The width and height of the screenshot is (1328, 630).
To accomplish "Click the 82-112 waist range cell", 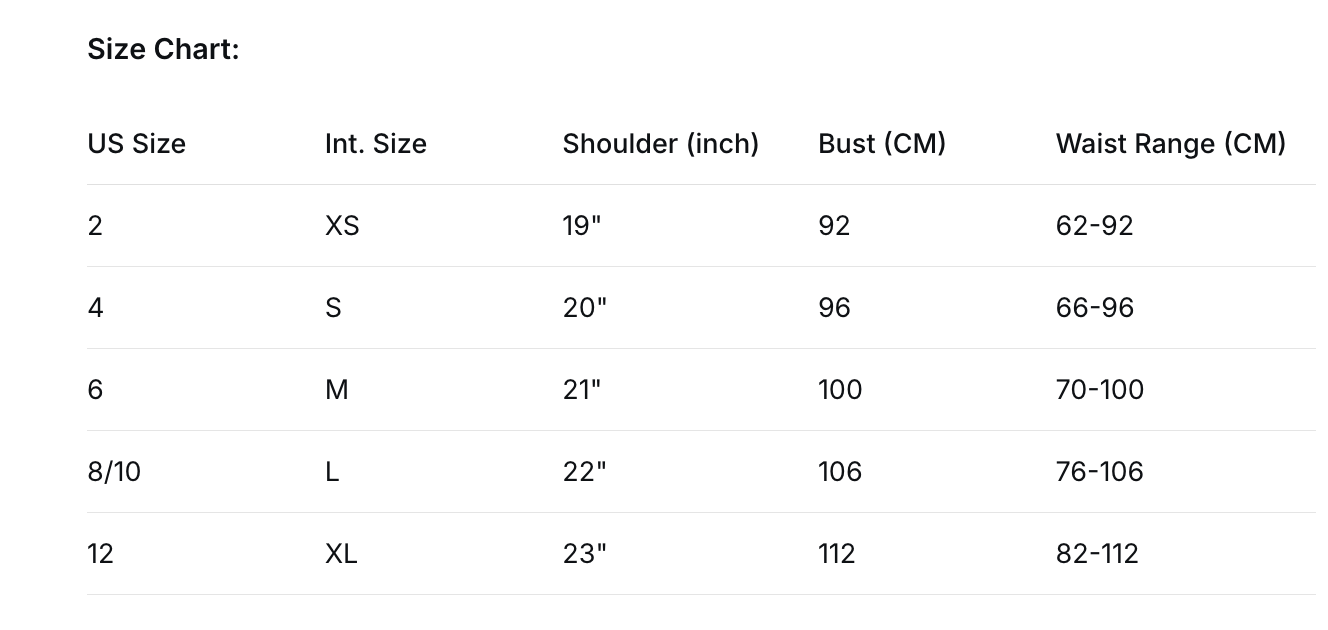I will pos(1097,554).
